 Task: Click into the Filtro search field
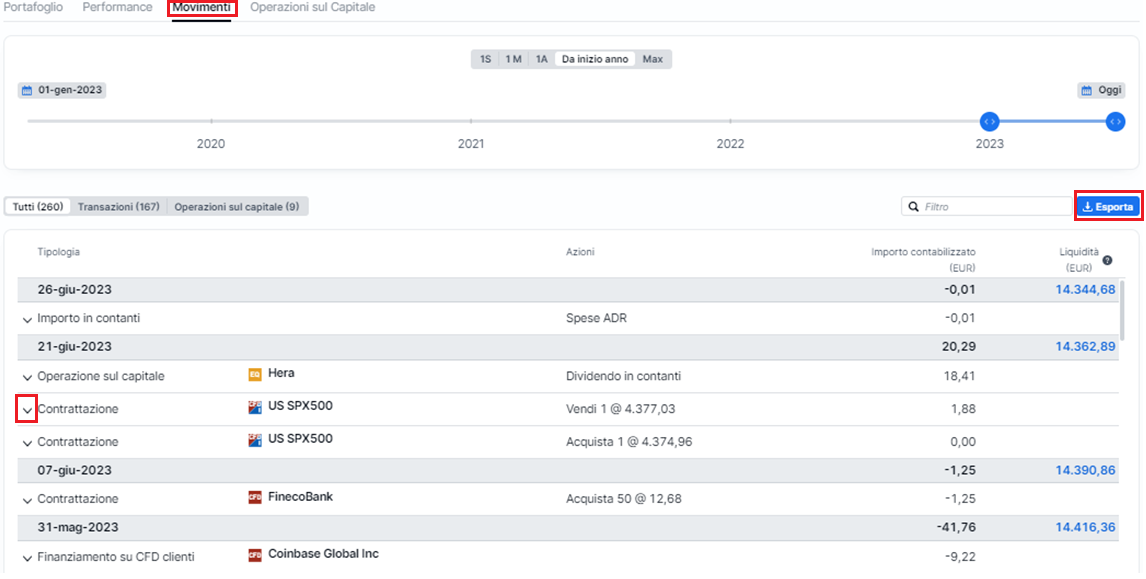click(987, 207)
